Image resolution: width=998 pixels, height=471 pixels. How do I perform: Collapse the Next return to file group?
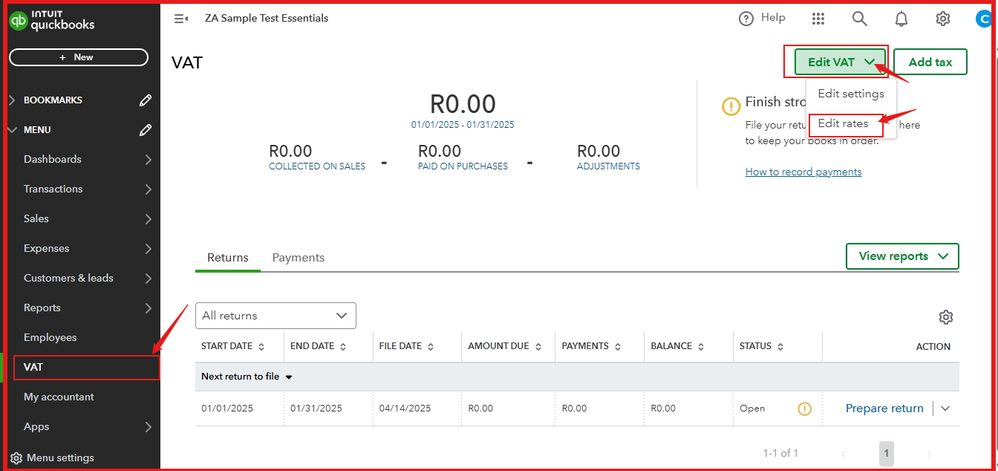pos(288,377)
